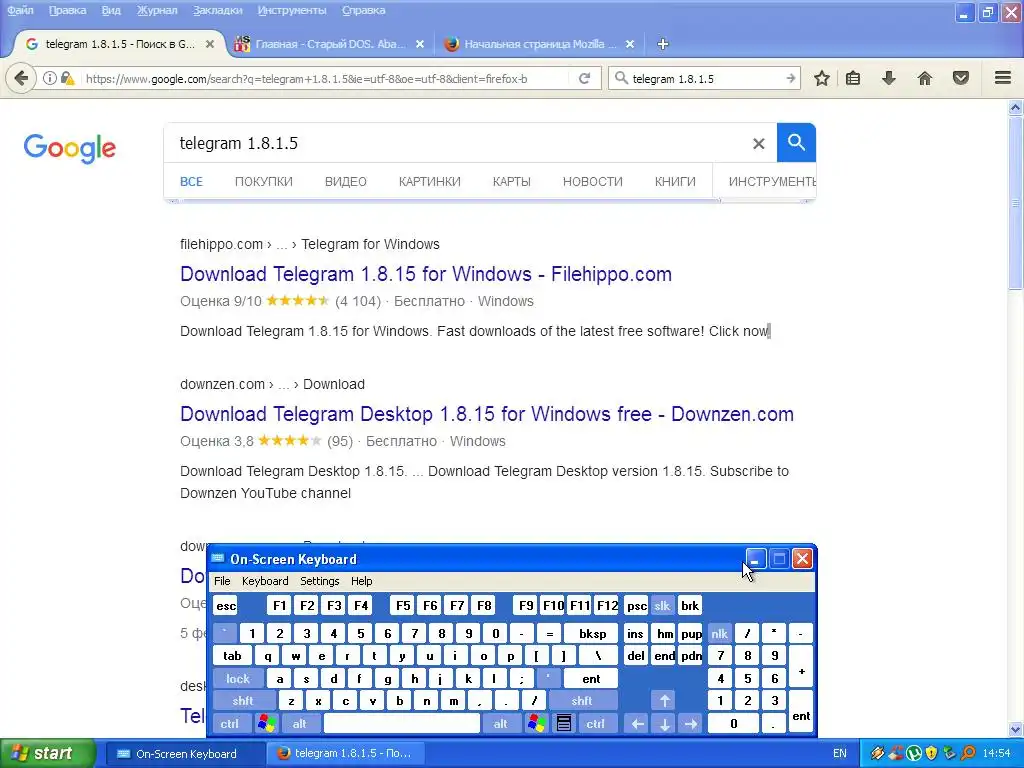1024x768 pixels.
Task: Open the downloads arrow icon
Action: tap(889, 78)
